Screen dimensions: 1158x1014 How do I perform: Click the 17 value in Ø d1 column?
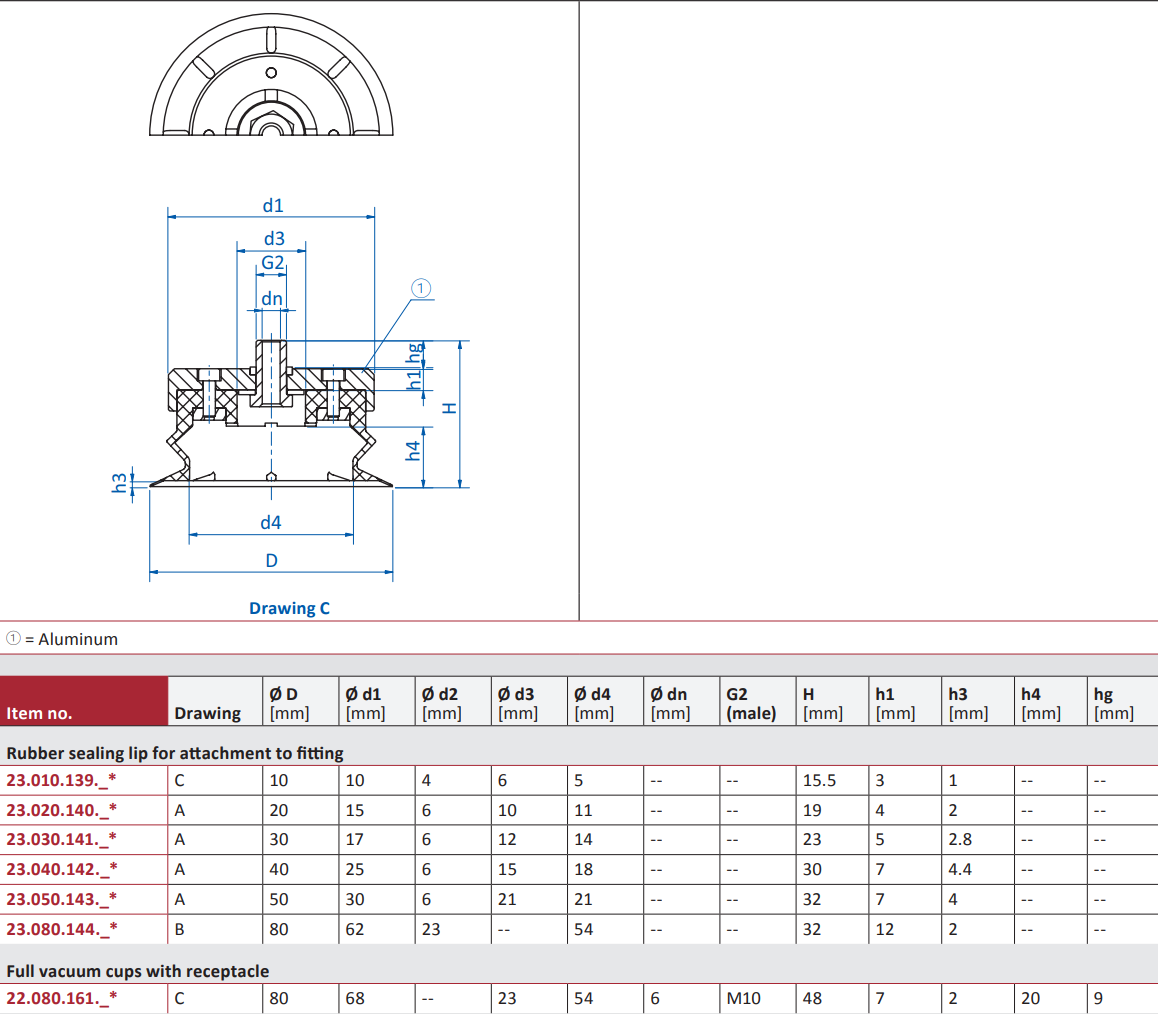[x=355, y=840]
